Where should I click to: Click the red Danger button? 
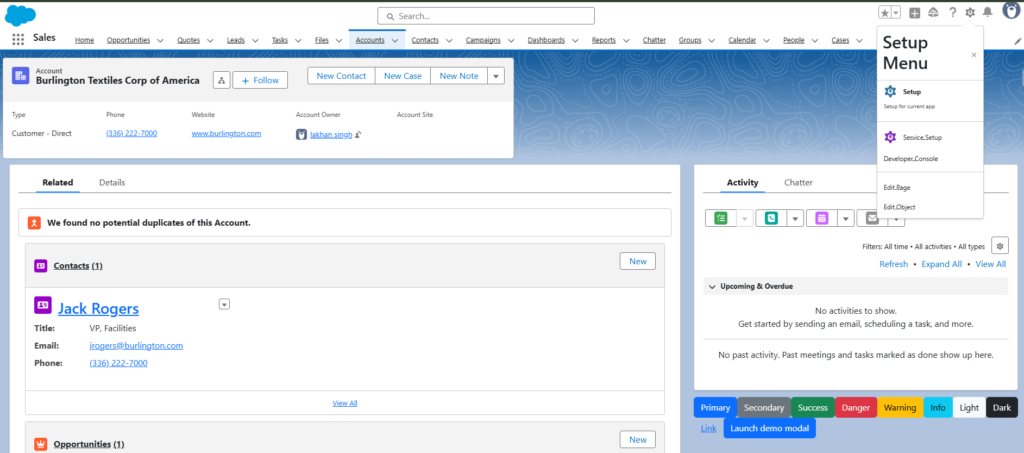click(x=855, y=407)
